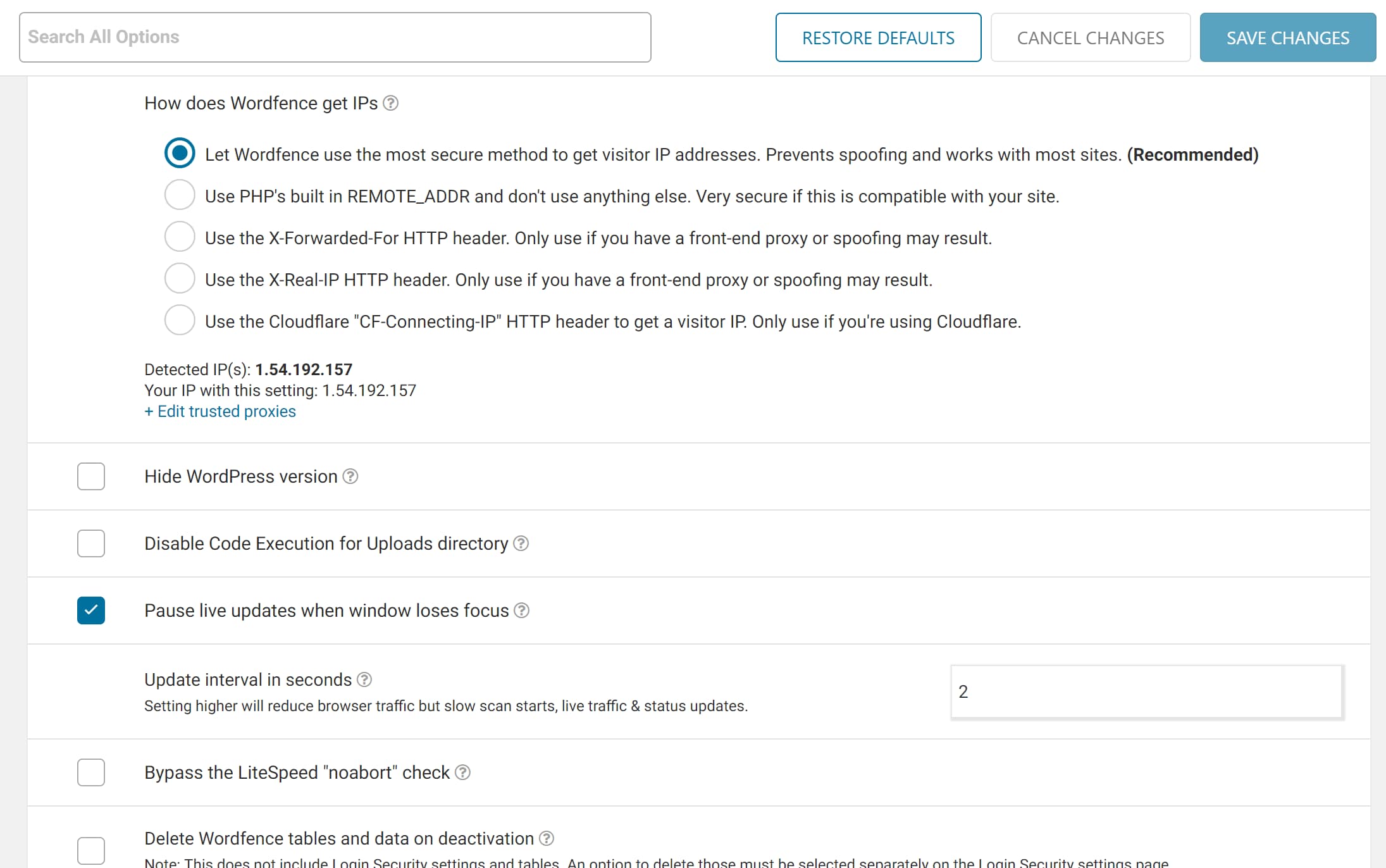Choose the X-Forwarded-For HTTP header option
Image resolution: width=1386 pixels, height=868 pixels.
(180, 237)
